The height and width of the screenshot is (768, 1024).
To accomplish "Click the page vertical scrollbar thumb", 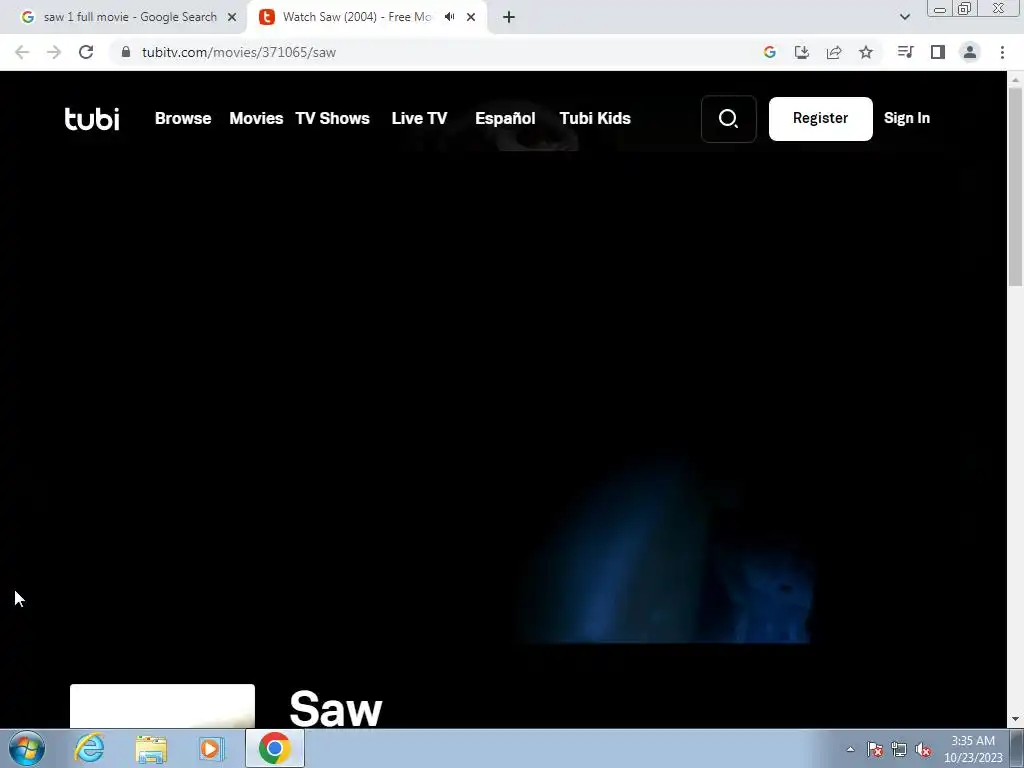I will (x=1016, y=186).
